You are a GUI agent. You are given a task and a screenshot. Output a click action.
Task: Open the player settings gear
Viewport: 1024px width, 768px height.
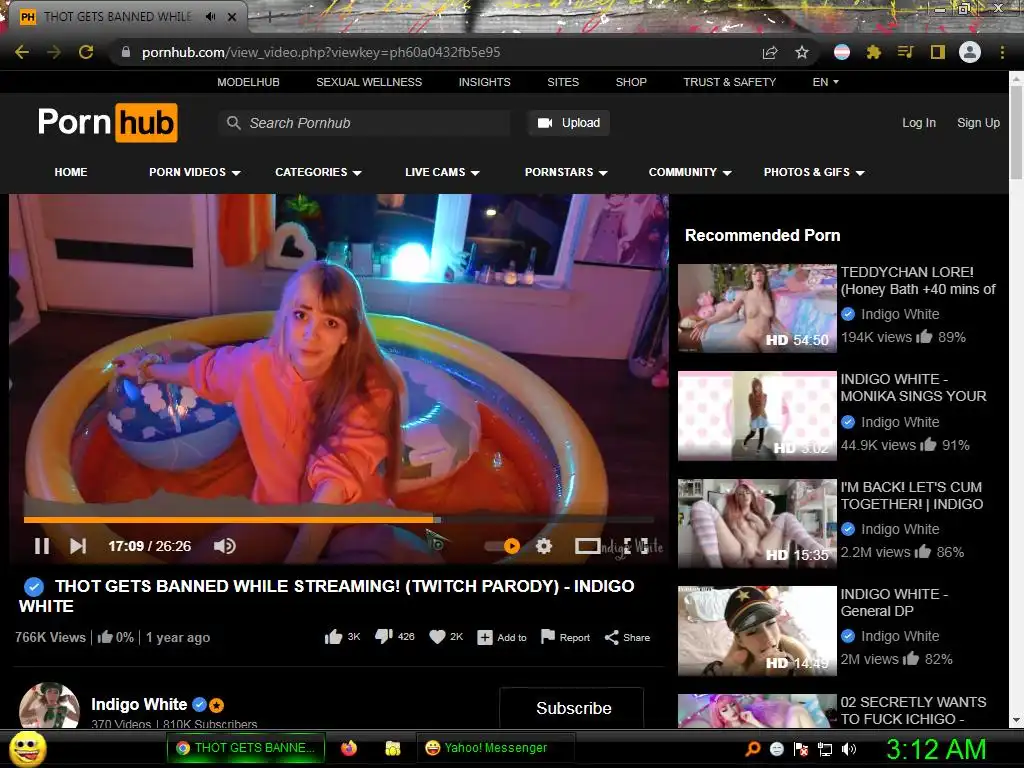pyautogui.click(x=544, y=546)
